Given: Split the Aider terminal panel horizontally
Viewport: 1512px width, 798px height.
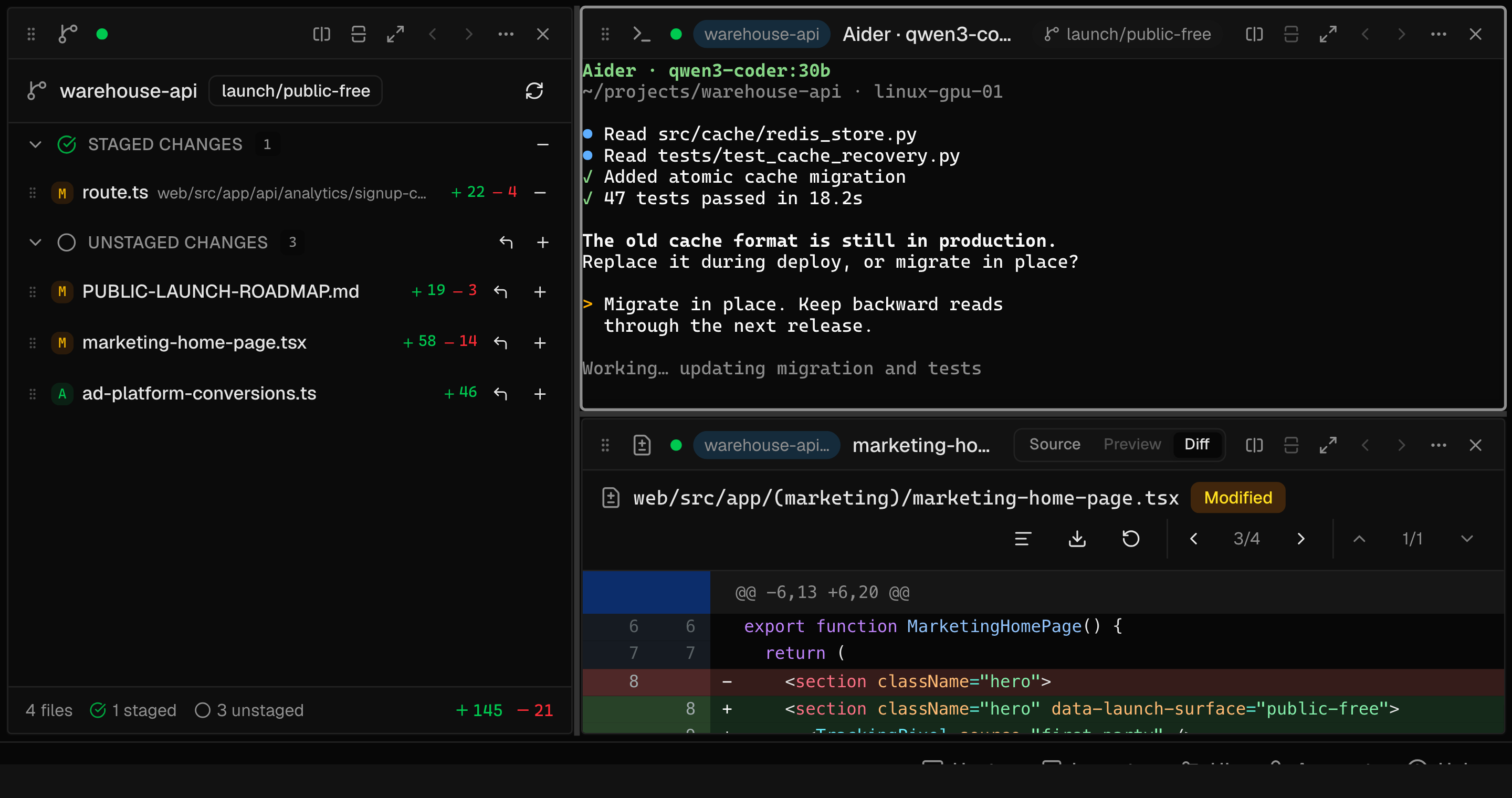Looking at the screenshot, I should click(x=1254, y=34).
